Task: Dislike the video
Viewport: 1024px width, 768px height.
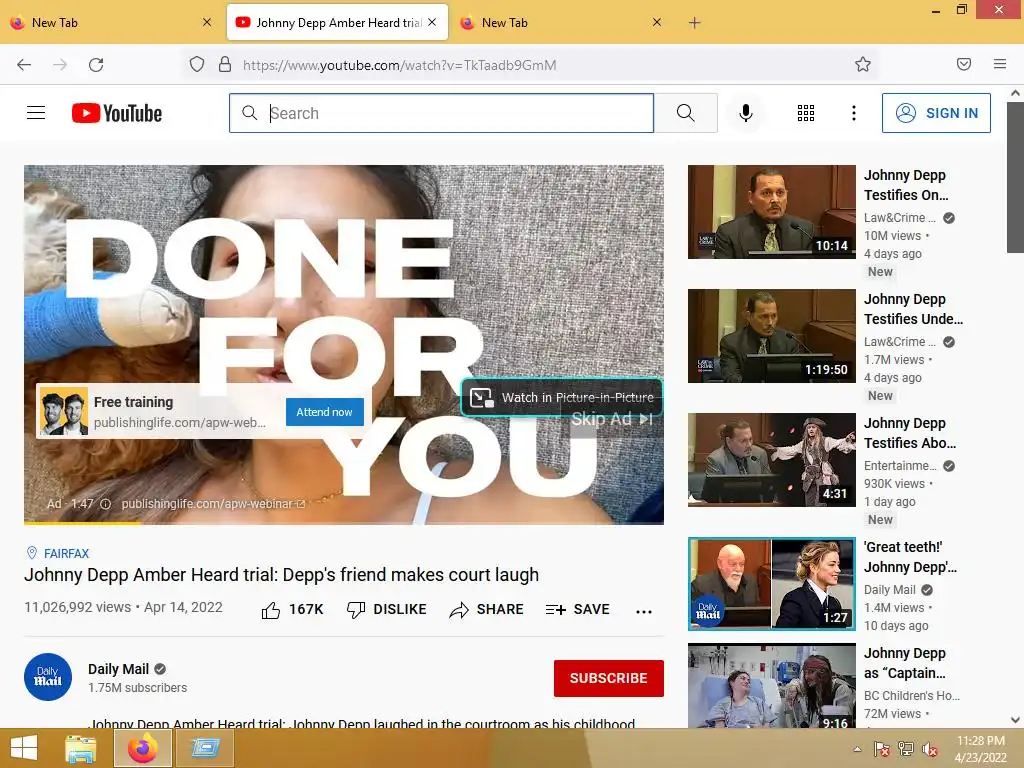Action: coord(386,609)
